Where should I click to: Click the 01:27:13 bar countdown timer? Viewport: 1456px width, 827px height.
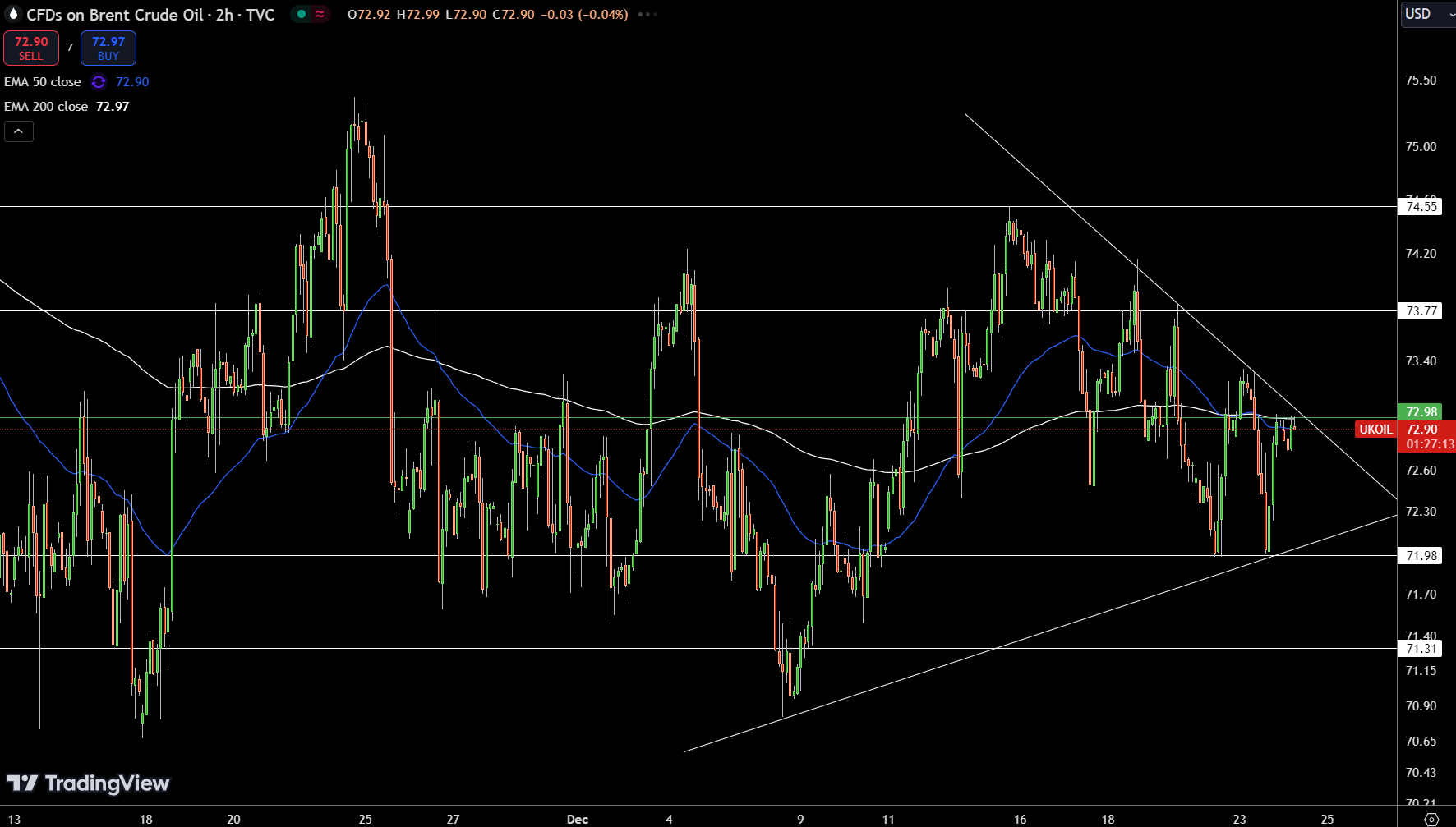(x=1430, y=444)
